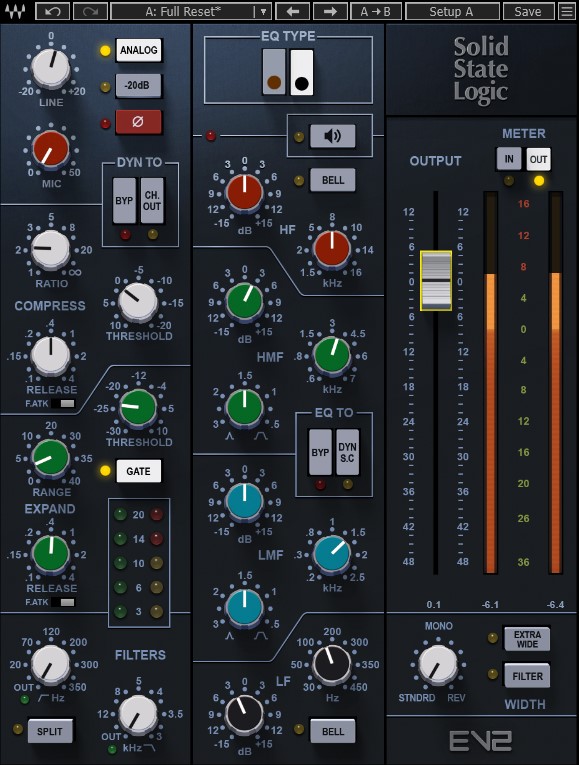Click the Save button

528,11
